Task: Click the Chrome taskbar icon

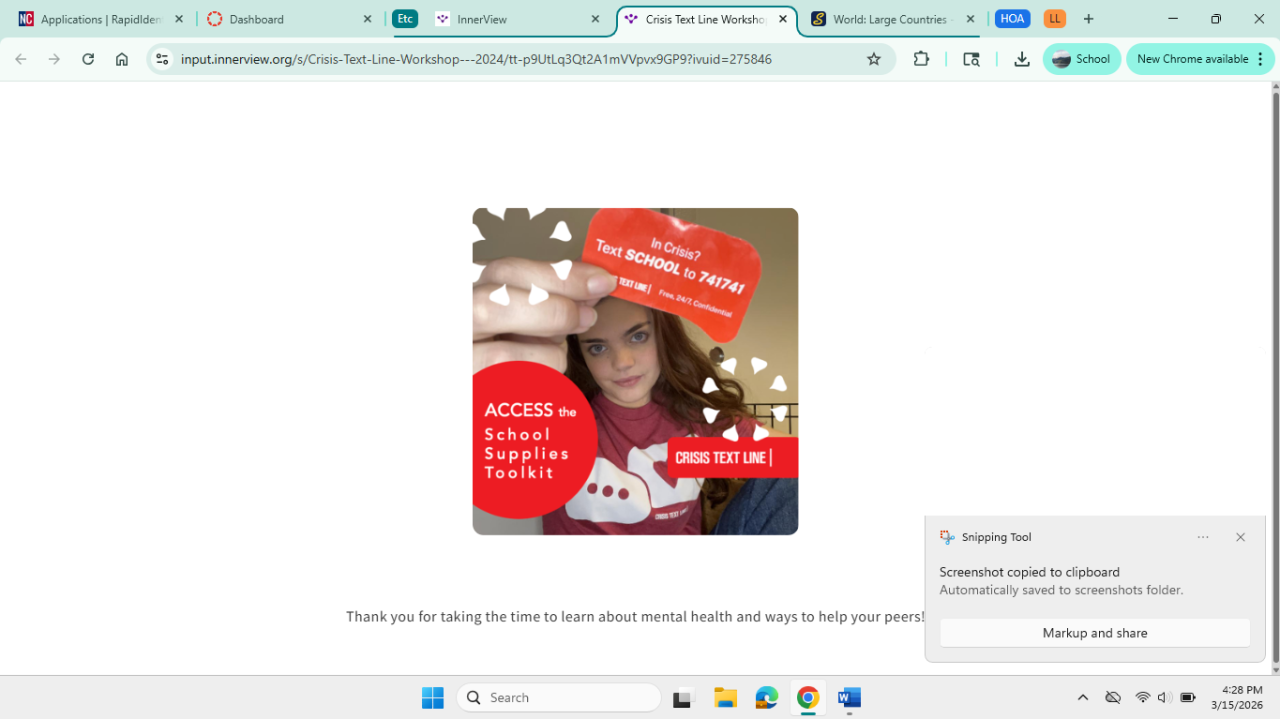Action: click(808, 698)
